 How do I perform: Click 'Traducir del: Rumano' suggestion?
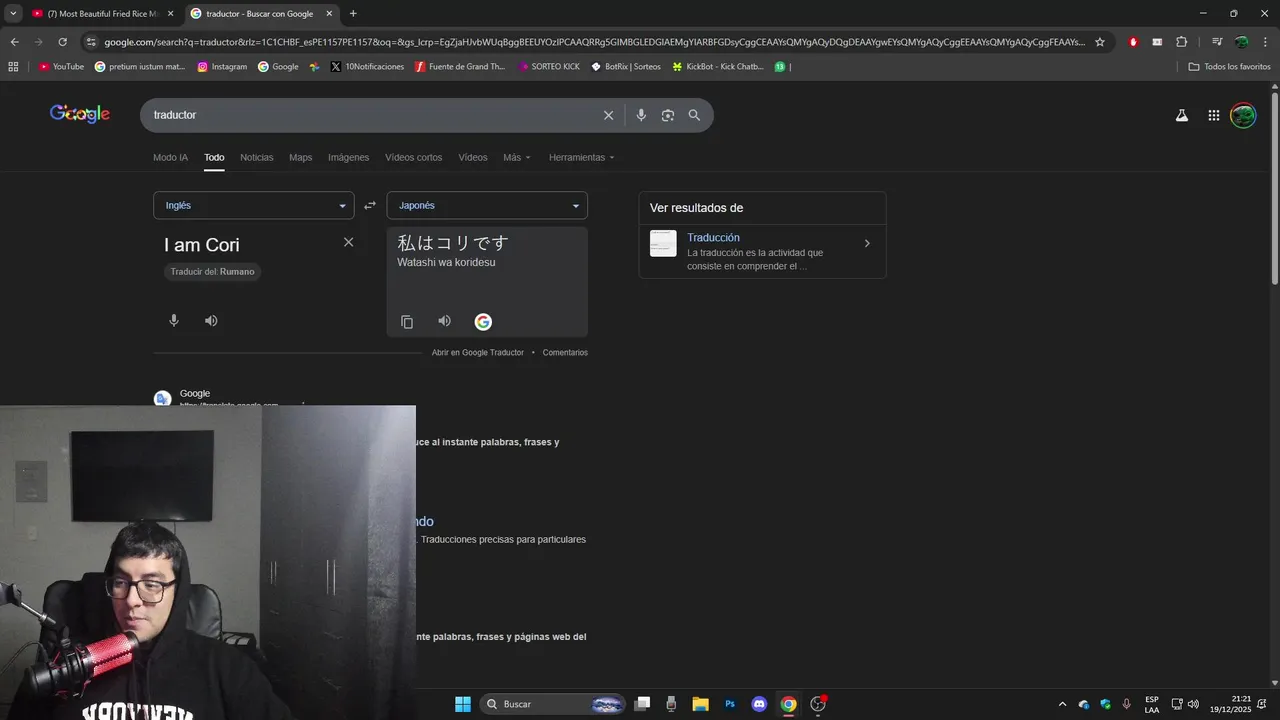(212, 272)
